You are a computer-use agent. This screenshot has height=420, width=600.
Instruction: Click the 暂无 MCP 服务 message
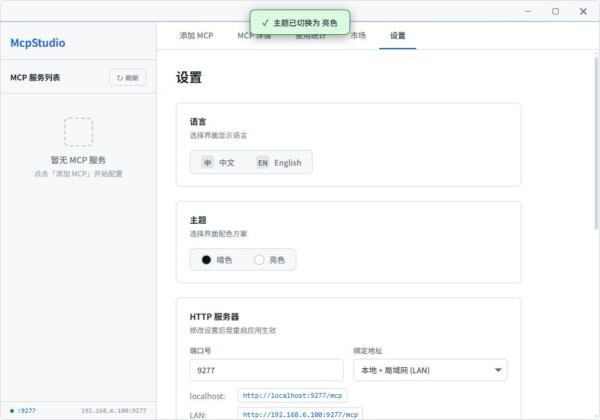[x=78, y=160]
